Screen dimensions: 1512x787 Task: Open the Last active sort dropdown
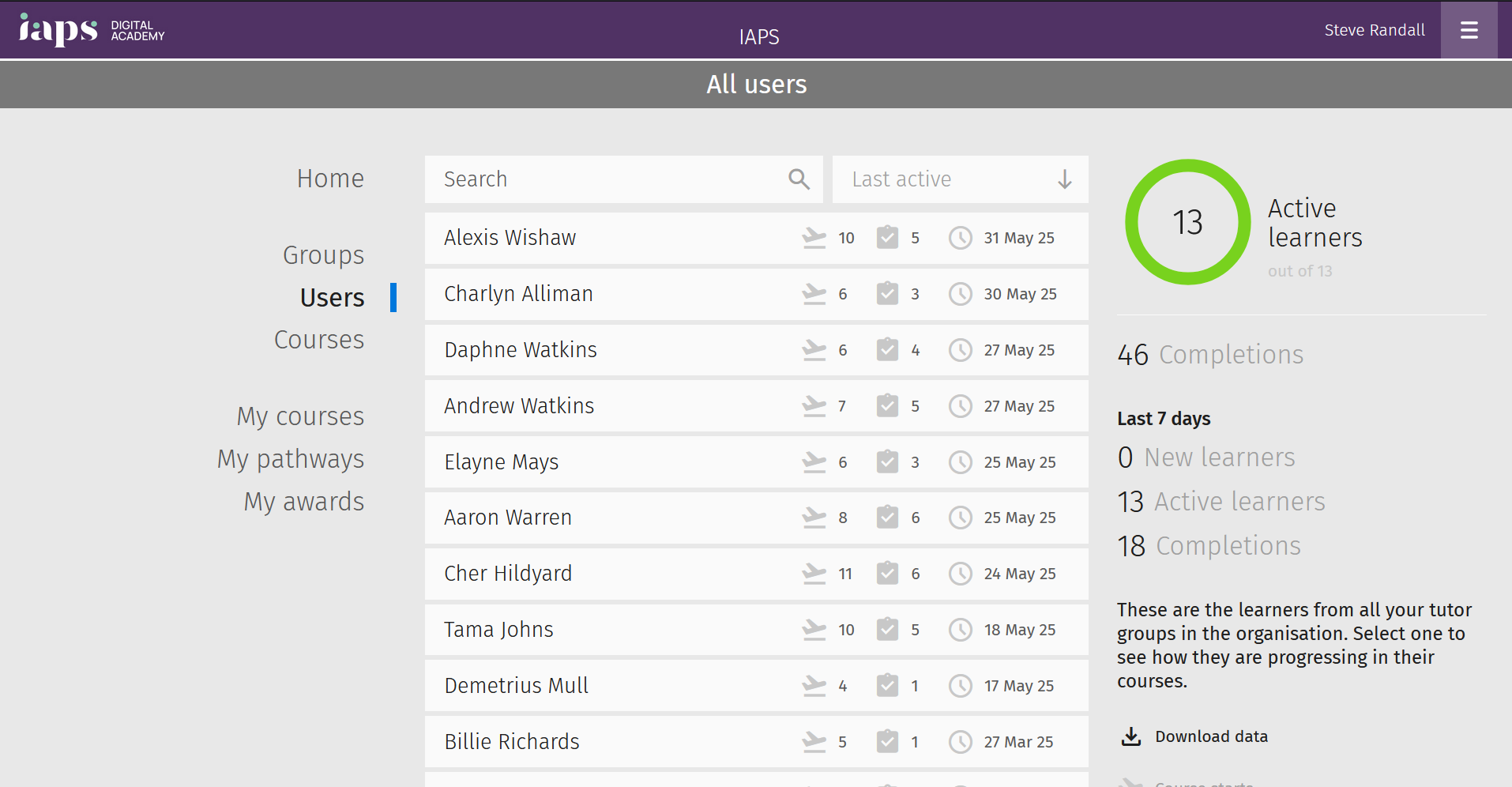[961, 179]
